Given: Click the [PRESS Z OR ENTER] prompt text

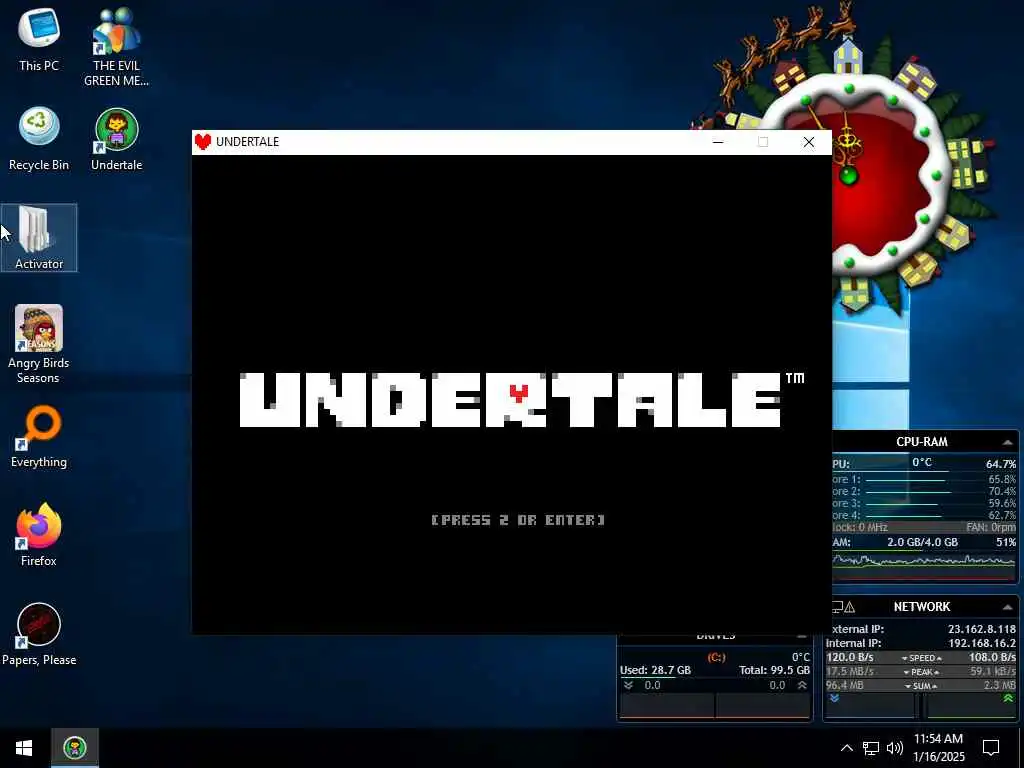Looking at the screenshot, I should pyautogui.click(x=518, y=520).
